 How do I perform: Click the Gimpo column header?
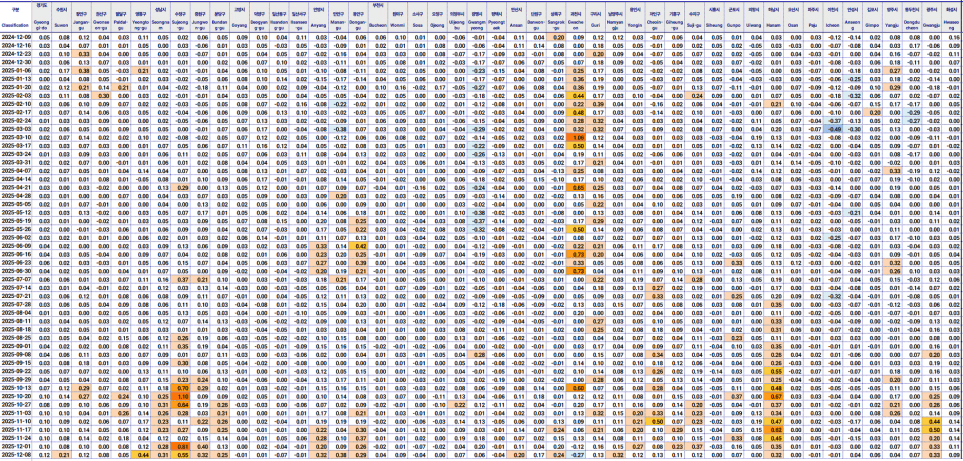pos(874,18)
